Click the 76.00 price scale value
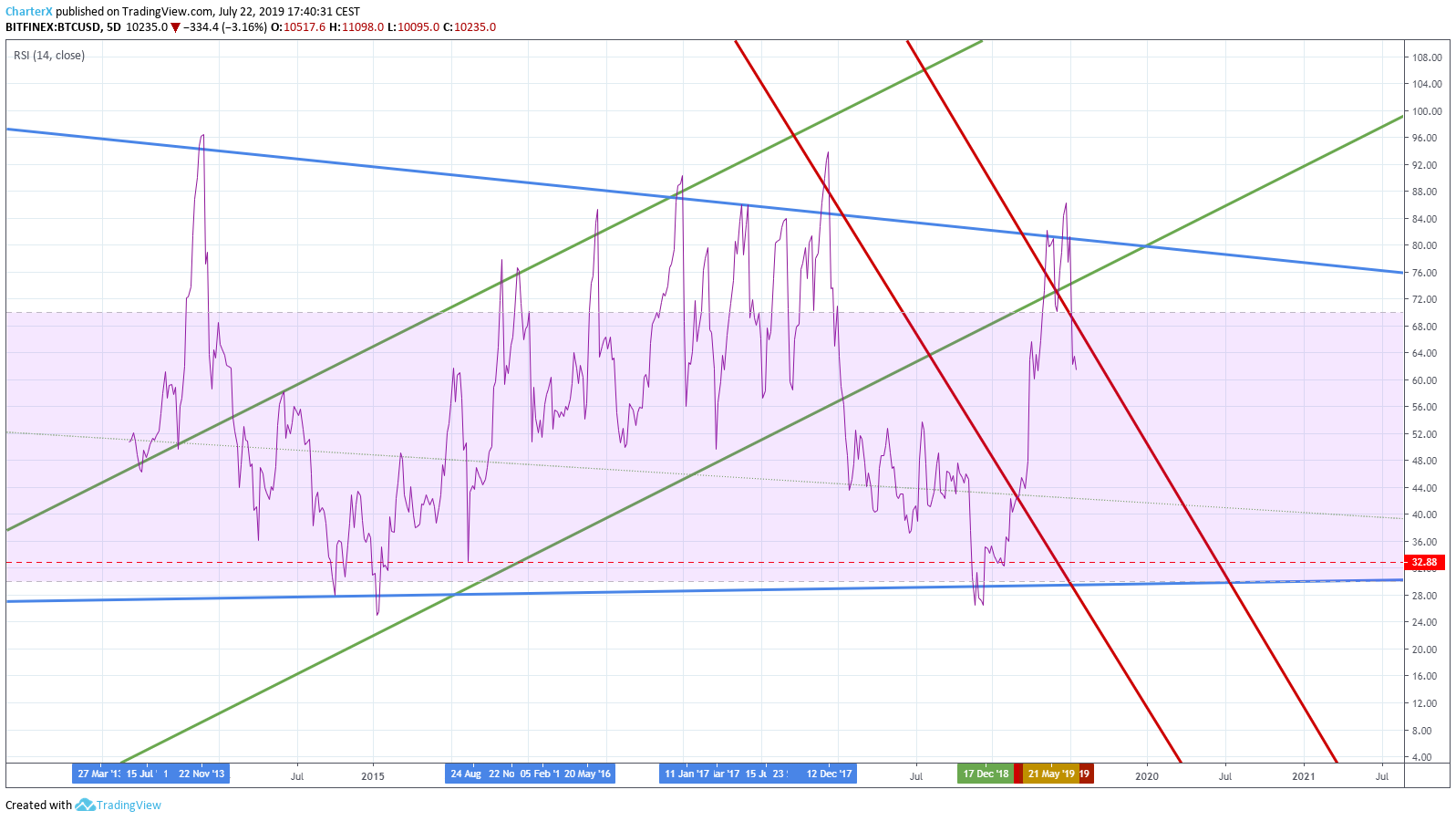The height and width of the screenshot is (821, 1456). 1424,273
